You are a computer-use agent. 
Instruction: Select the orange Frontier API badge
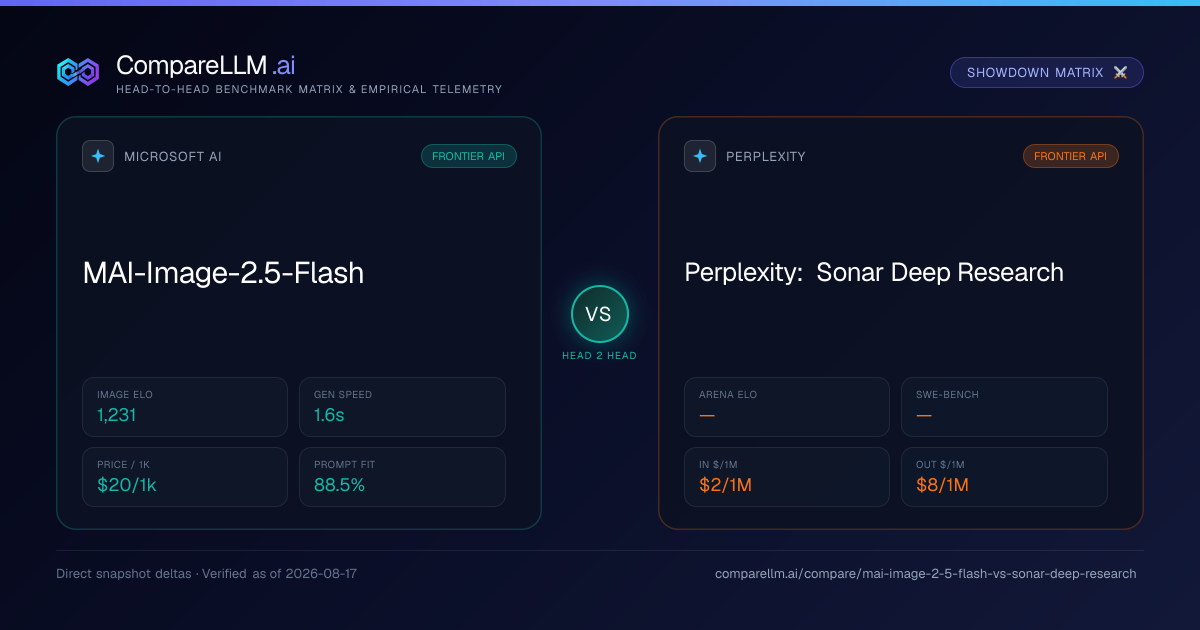[1070, 156]
